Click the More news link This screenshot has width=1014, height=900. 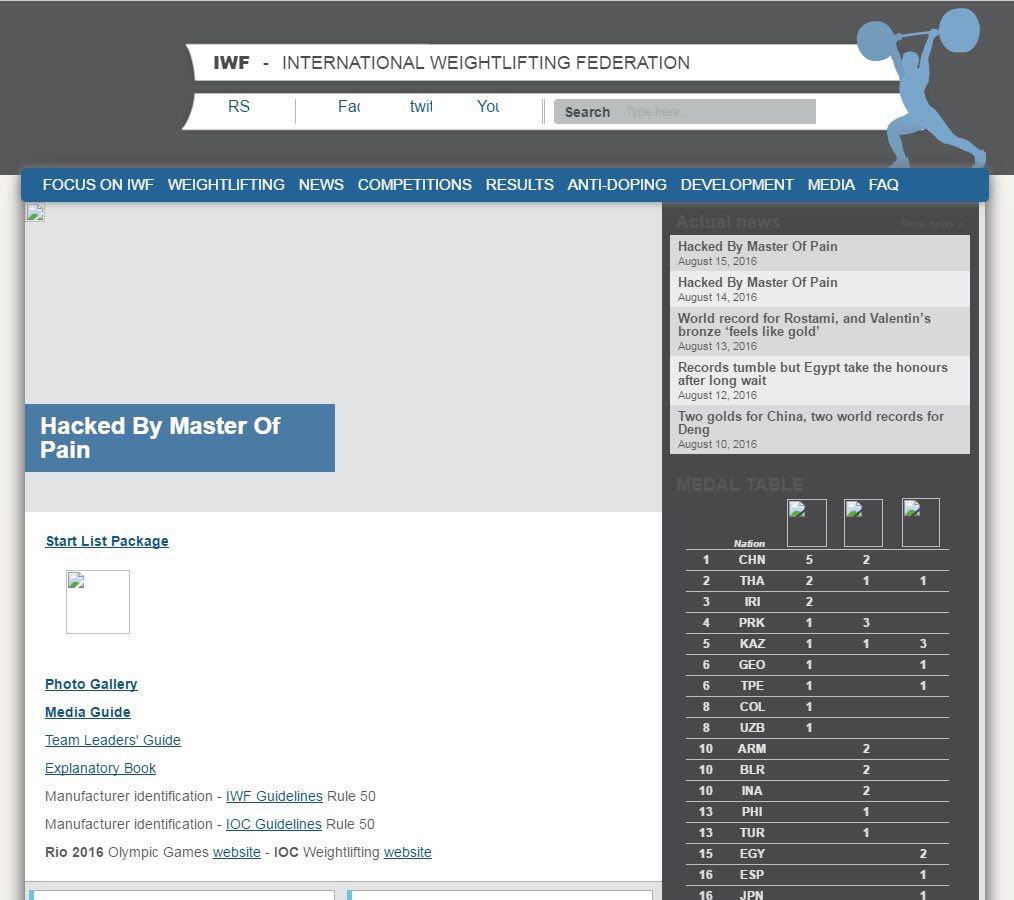tap(932, 224)
